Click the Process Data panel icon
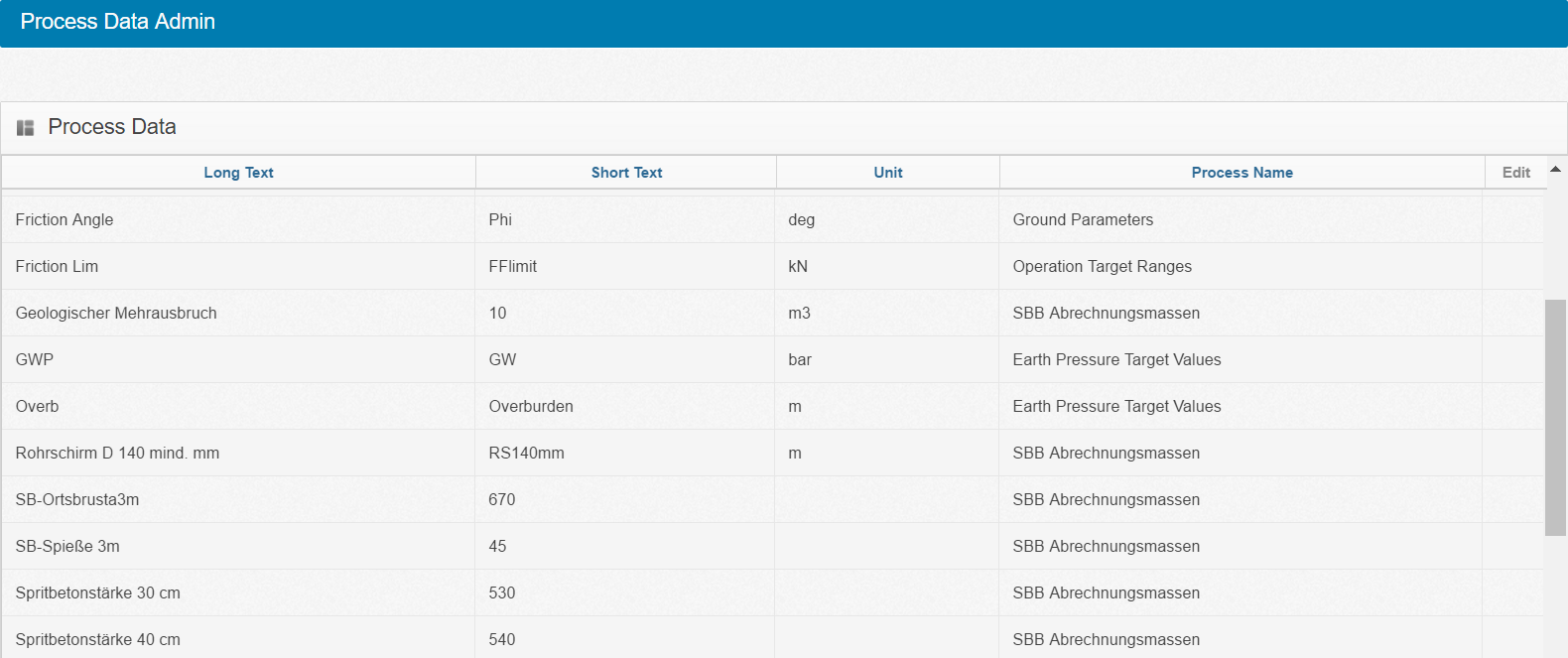Image resolution: width=1568 pixels, height=658 pixels. (26, 128)
